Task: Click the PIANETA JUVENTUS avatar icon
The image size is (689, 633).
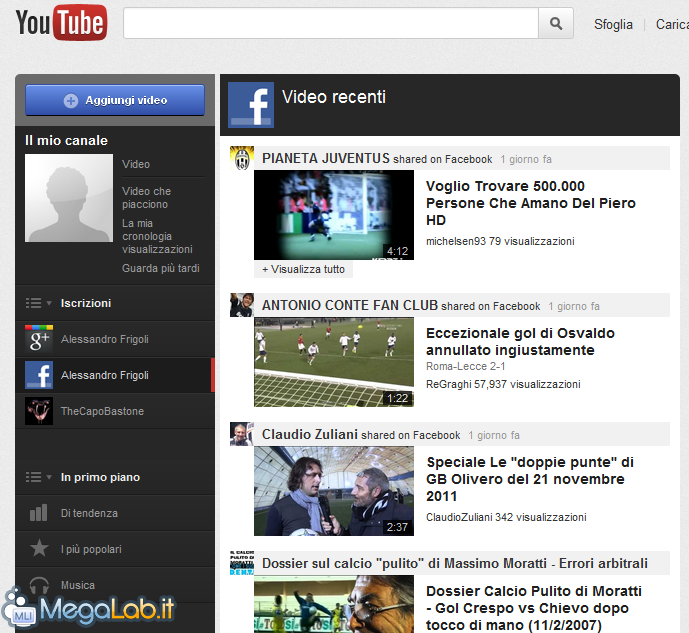Action: click(242, 158)
